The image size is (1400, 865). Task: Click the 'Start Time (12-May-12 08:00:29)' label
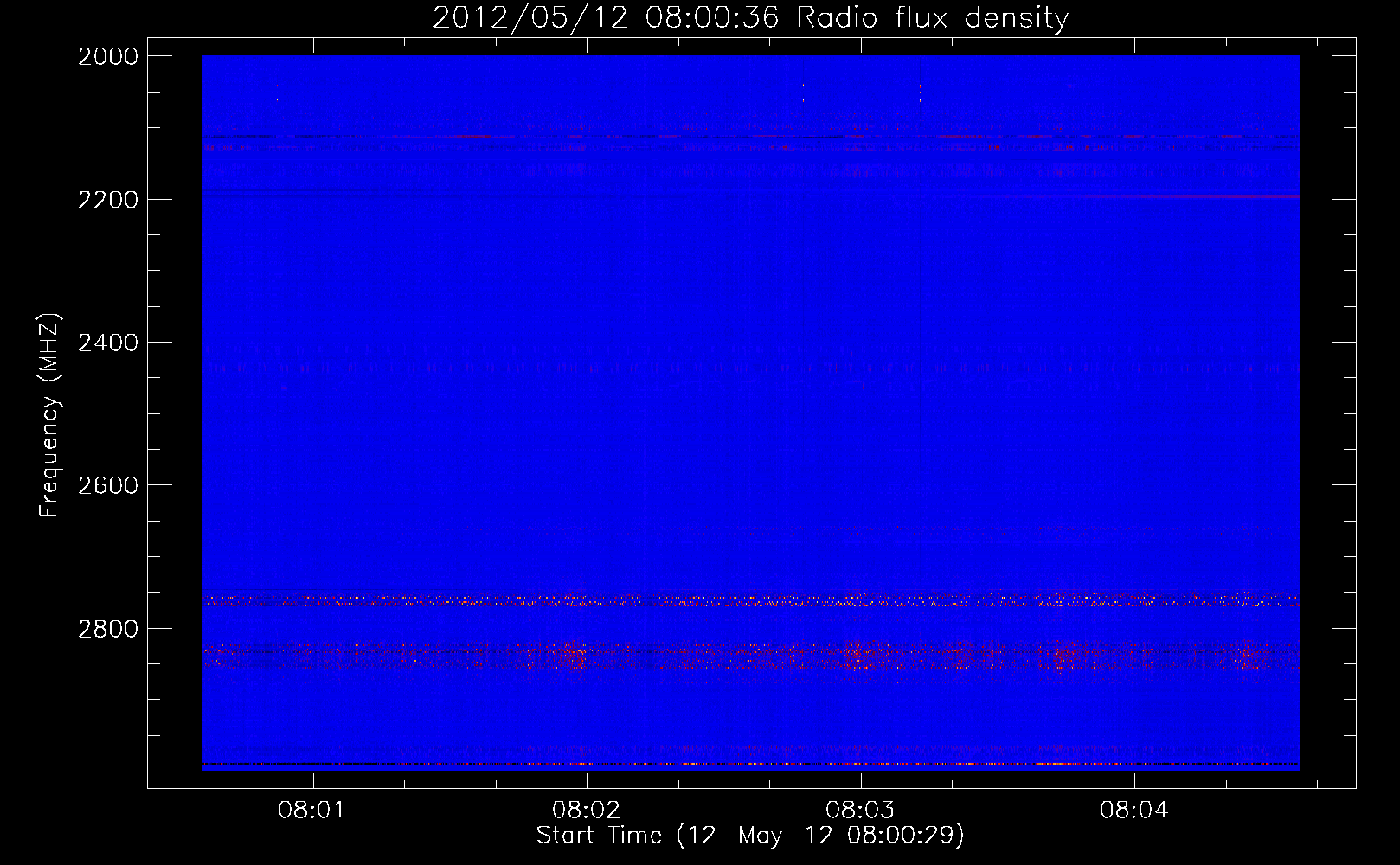(750, 835)
